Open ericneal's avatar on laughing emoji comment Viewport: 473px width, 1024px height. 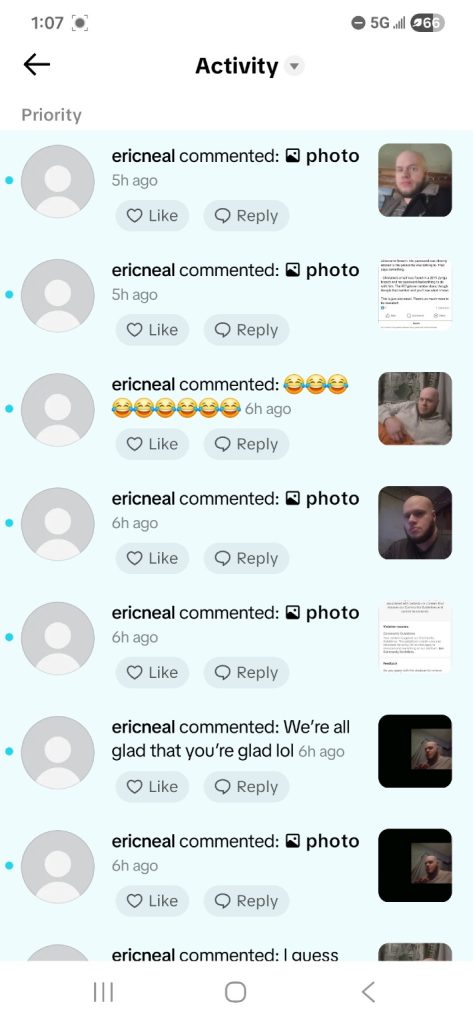[57, 409]
